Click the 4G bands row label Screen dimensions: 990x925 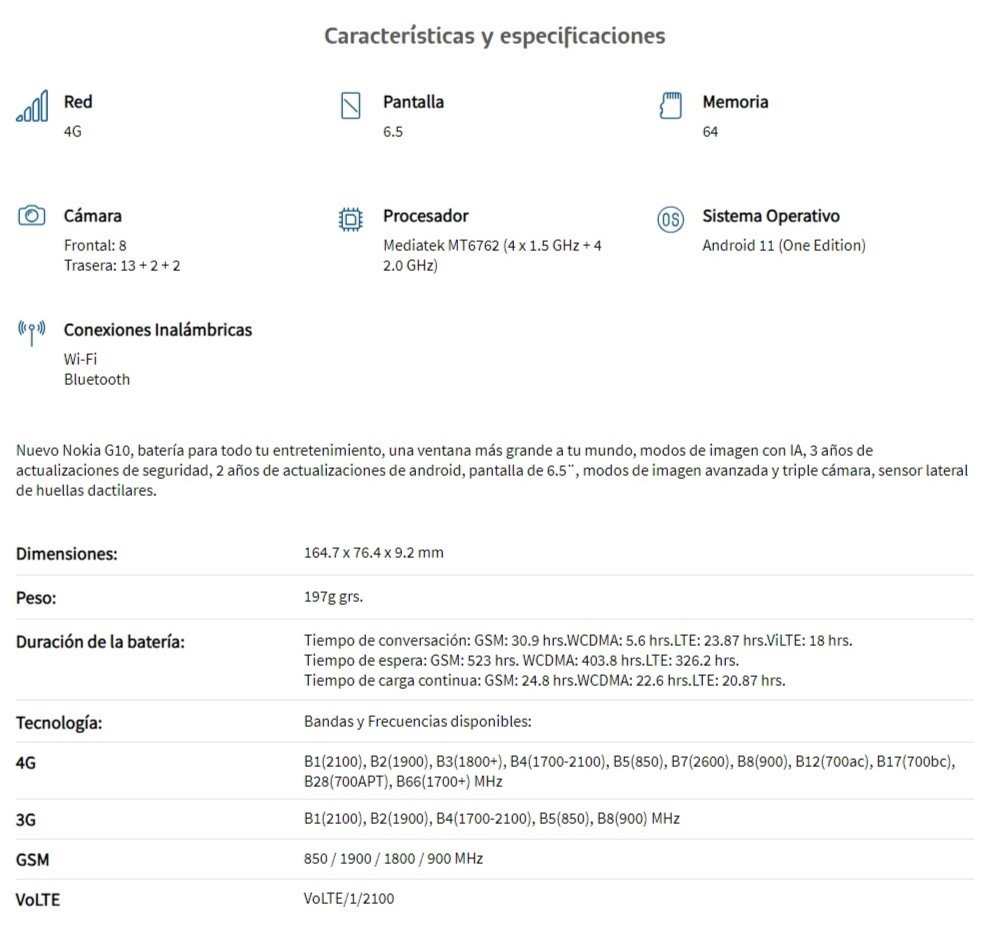tap(26, 764)
